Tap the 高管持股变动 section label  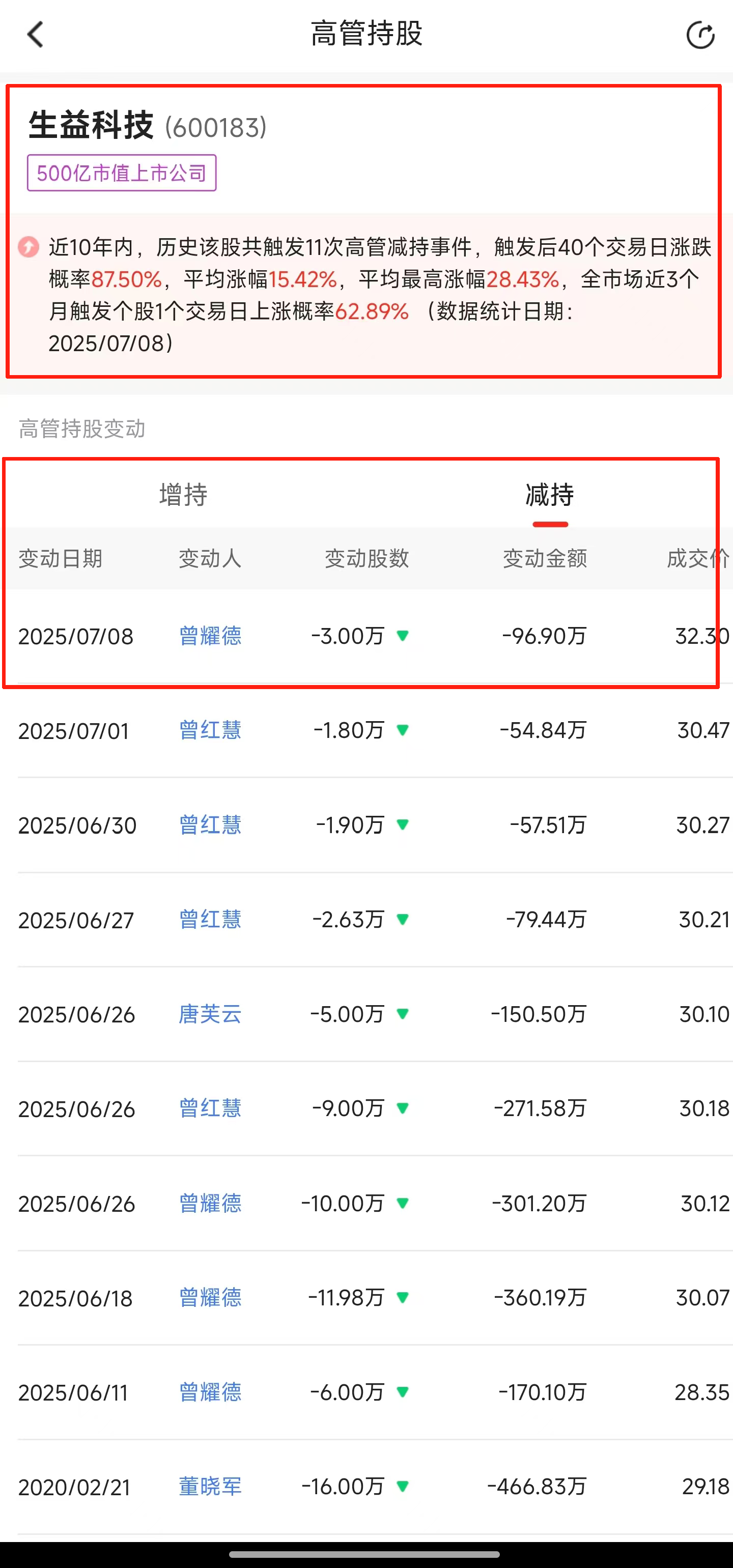click(x=81, y=429)
